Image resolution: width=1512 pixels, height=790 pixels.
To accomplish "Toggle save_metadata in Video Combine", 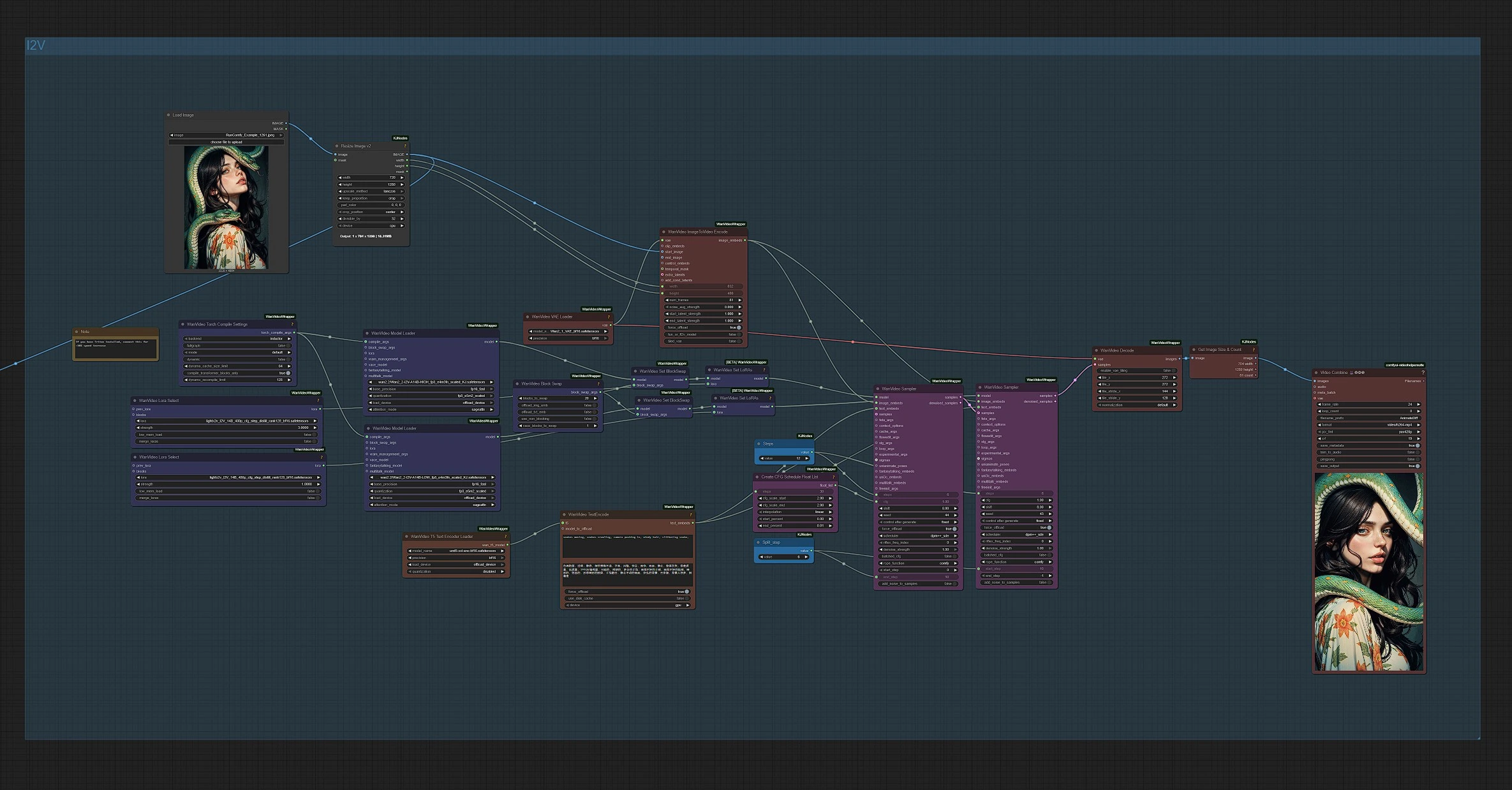I will 1369,445.
